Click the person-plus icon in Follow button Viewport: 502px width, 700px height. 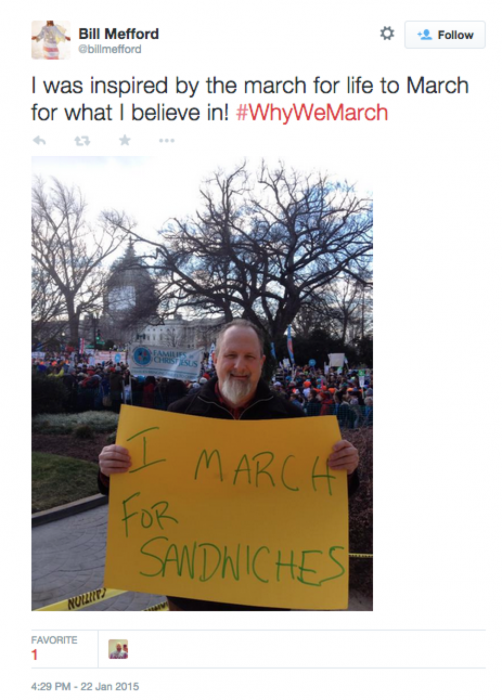[x=424, y=35]
